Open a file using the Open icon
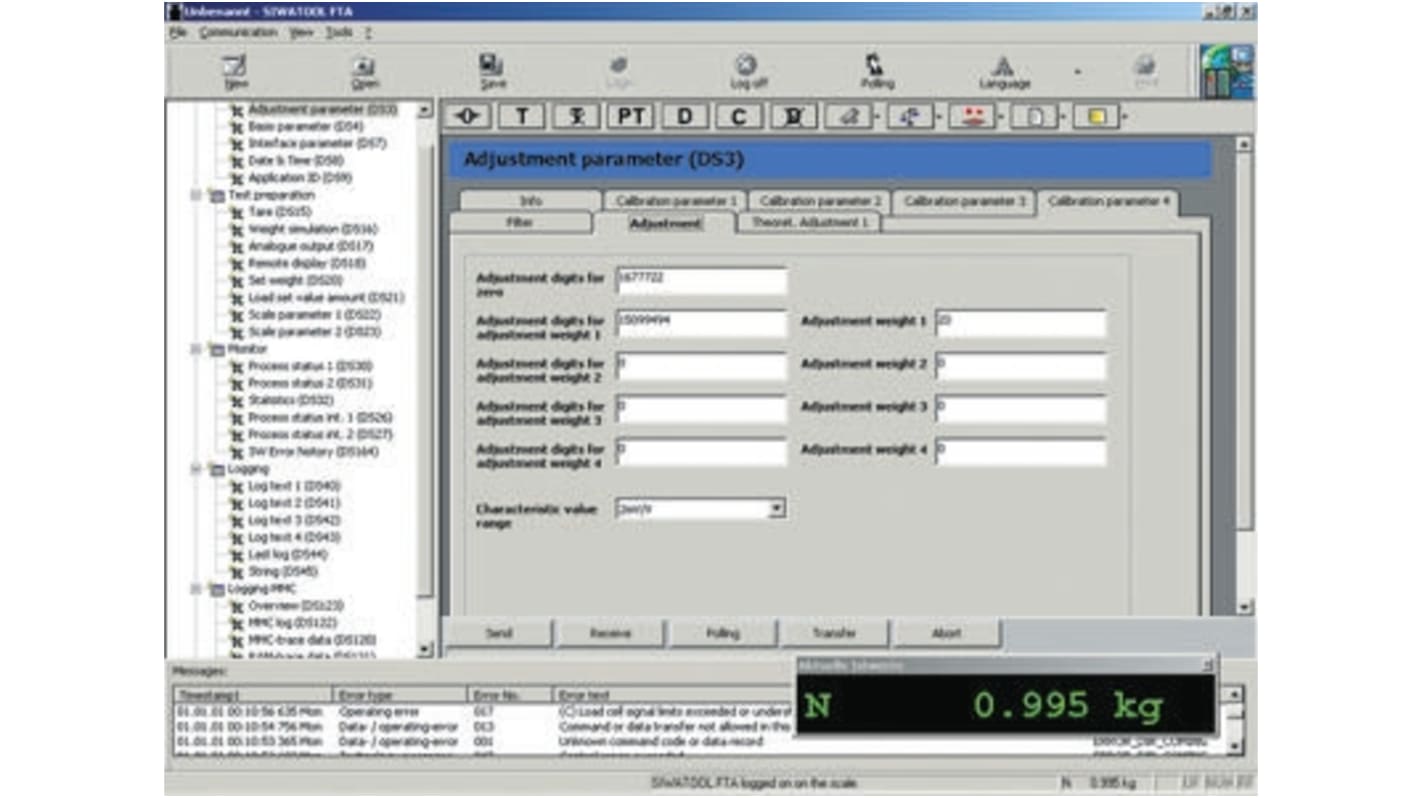The height and width of the screenshot is (798, 1420). point(365,68)
